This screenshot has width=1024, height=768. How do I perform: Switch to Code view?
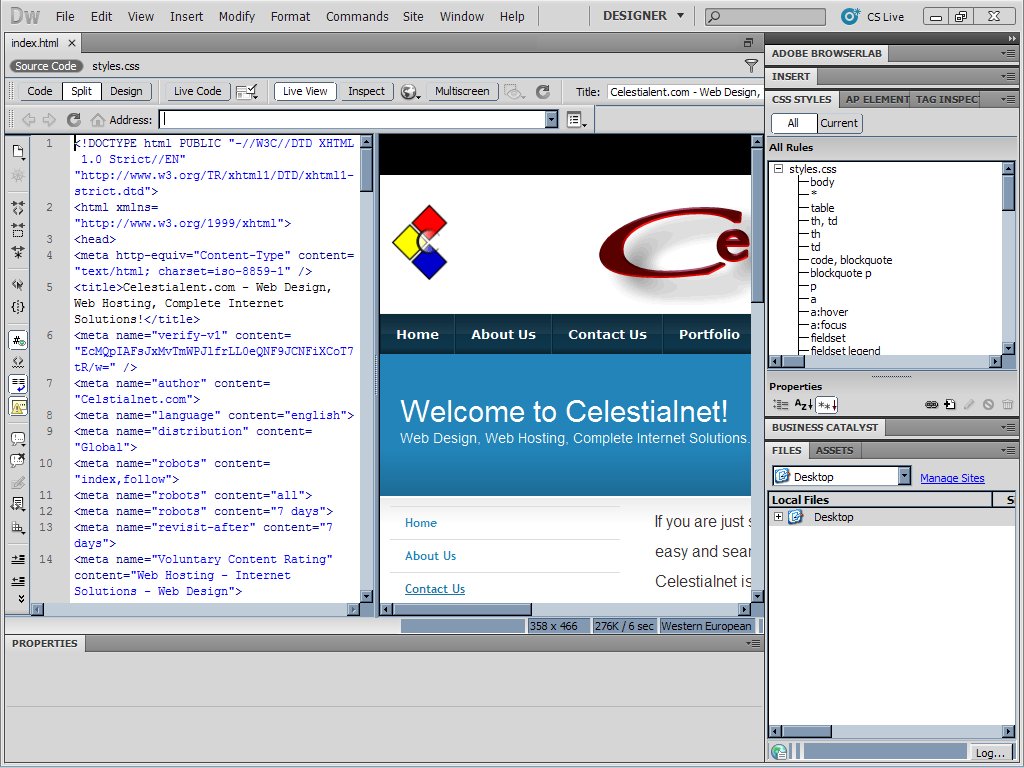click(39, 91)
